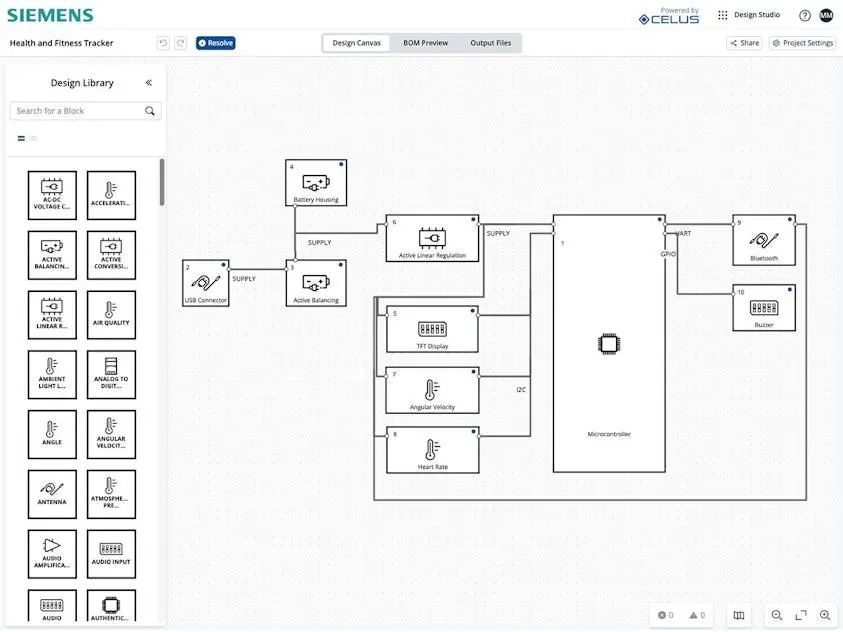This screenshot has width=843, height=632.
Task: Click the Siemens logo
Action: click(50, 15)
